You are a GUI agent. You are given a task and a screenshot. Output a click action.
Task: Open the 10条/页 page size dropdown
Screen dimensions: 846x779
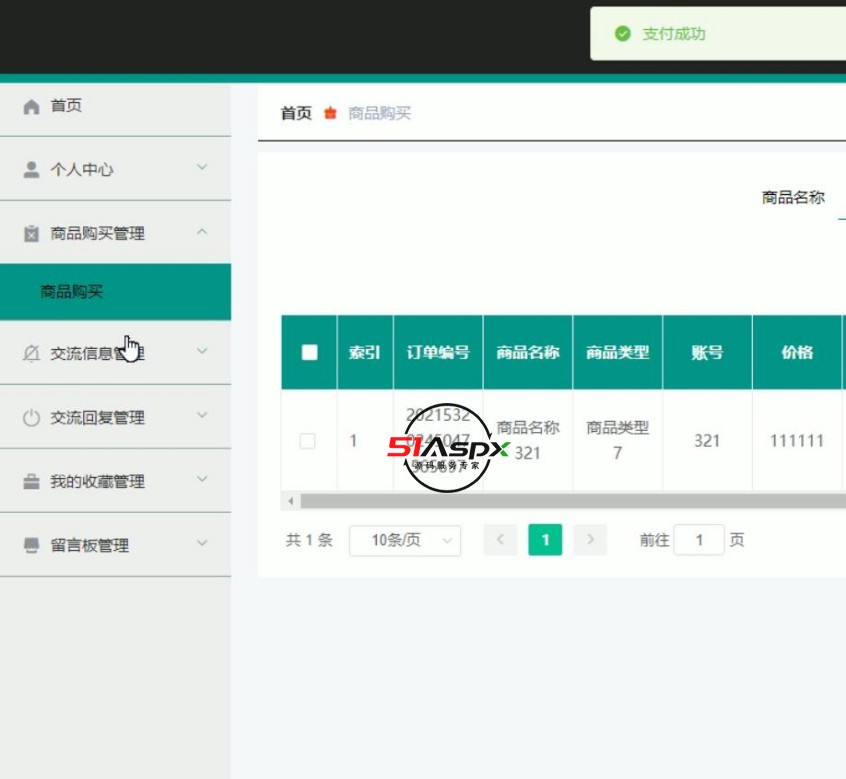point(405,539)
